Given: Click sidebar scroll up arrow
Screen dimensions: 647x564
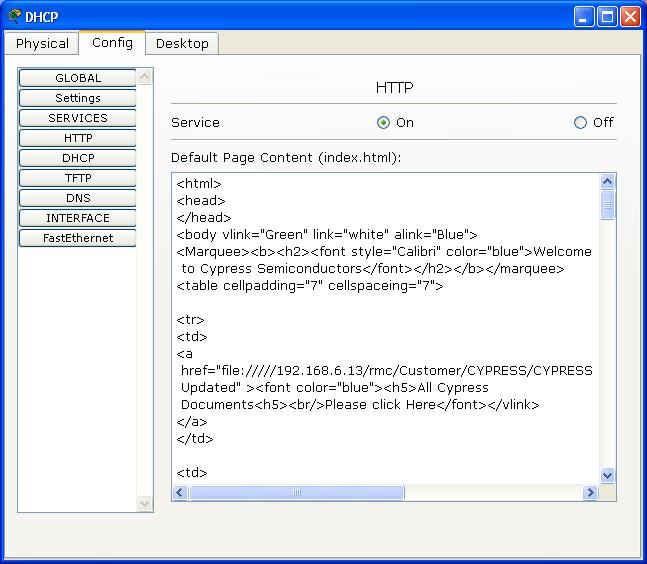Looking at the screenshot, I should point(144,77).
